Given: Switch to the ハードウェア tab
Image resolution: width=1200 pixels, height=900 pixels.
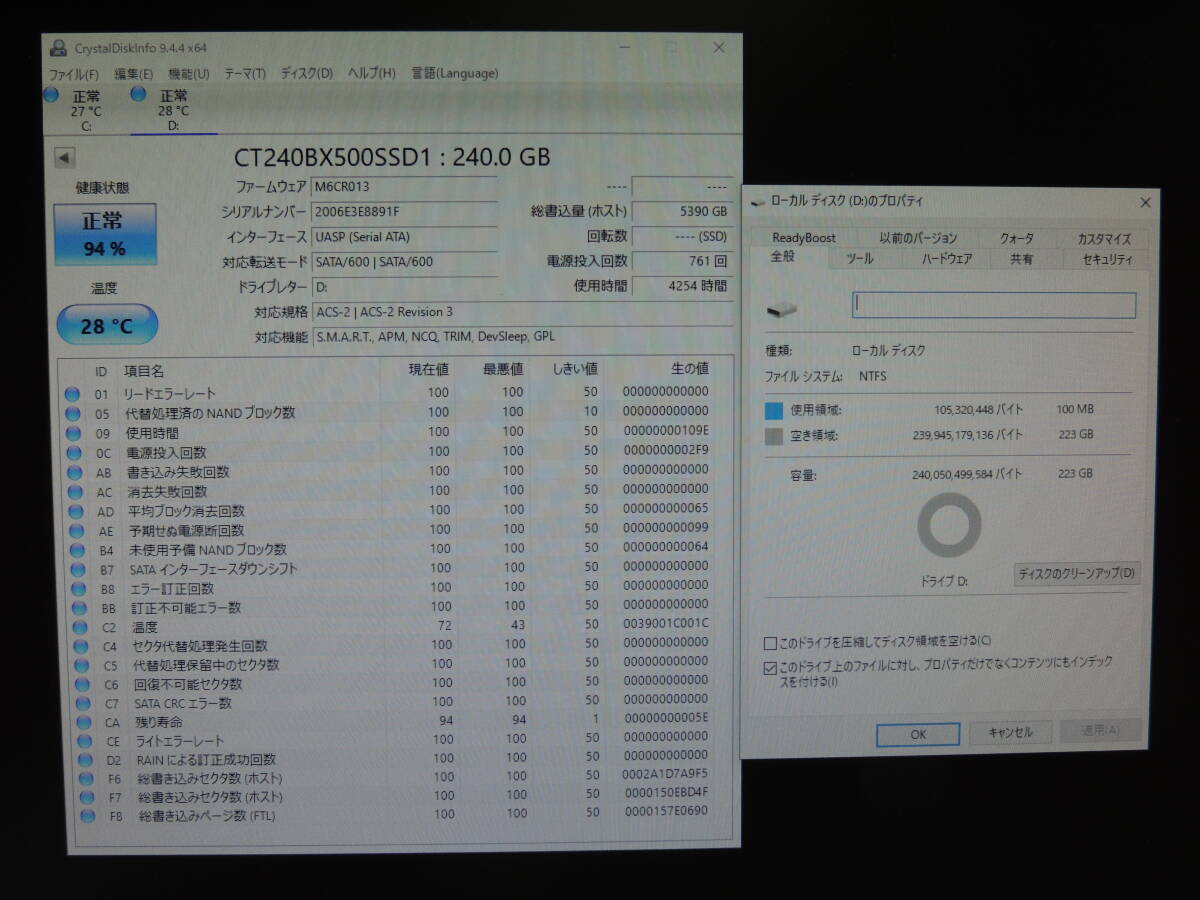Looking at the screenshot, I should tap(947, 259).
